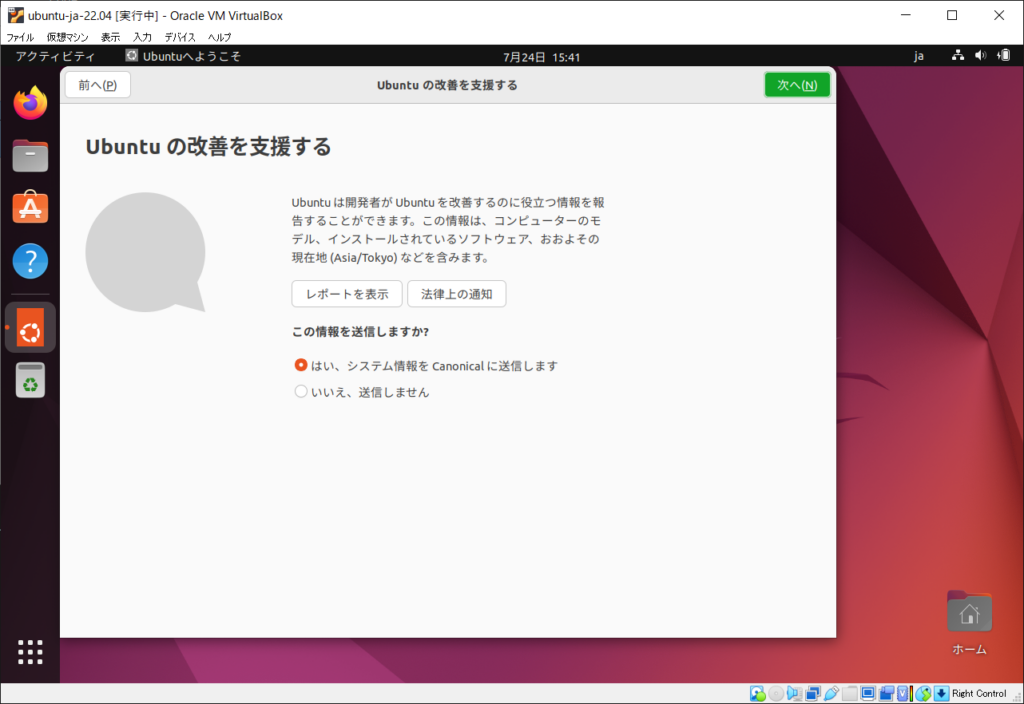Click the keyboard capture arrow indicator
Image resolution: width=1024 pixels, height=704 pixels.
(941, 694)
